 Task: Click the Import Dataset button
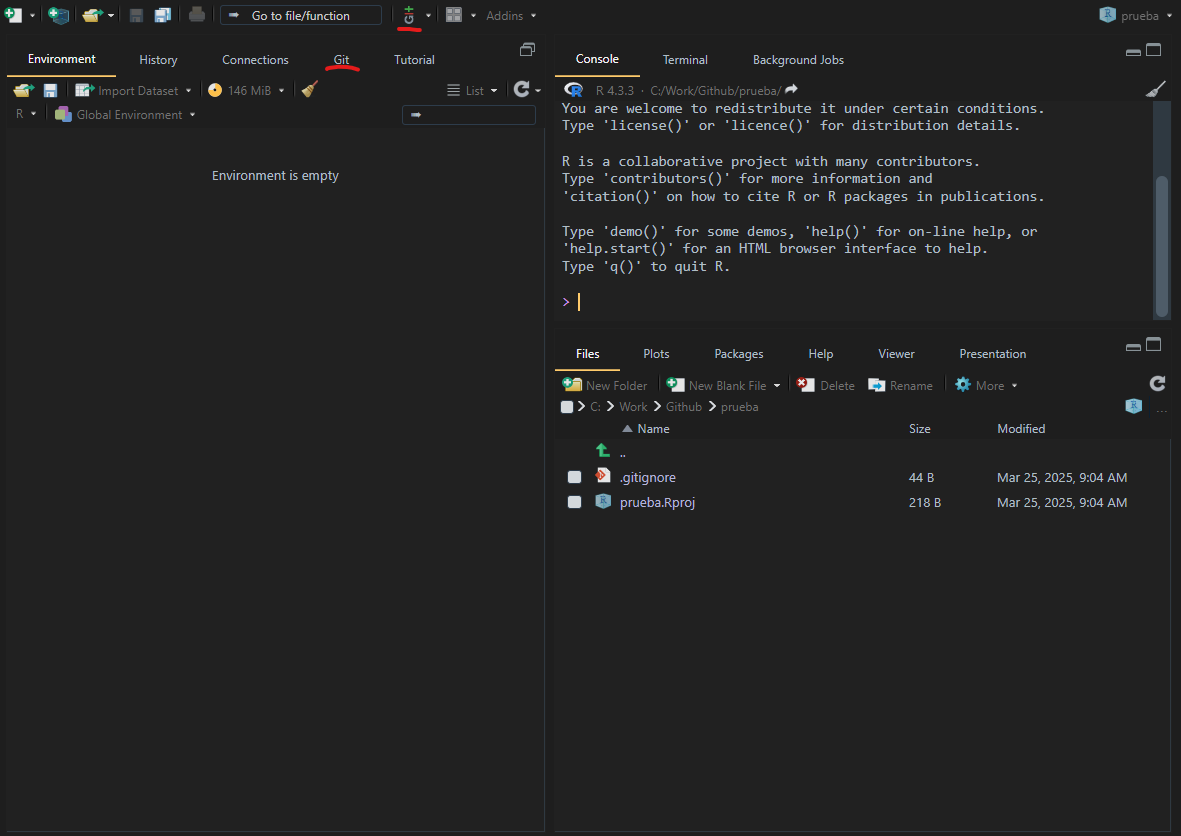point(133,90)
